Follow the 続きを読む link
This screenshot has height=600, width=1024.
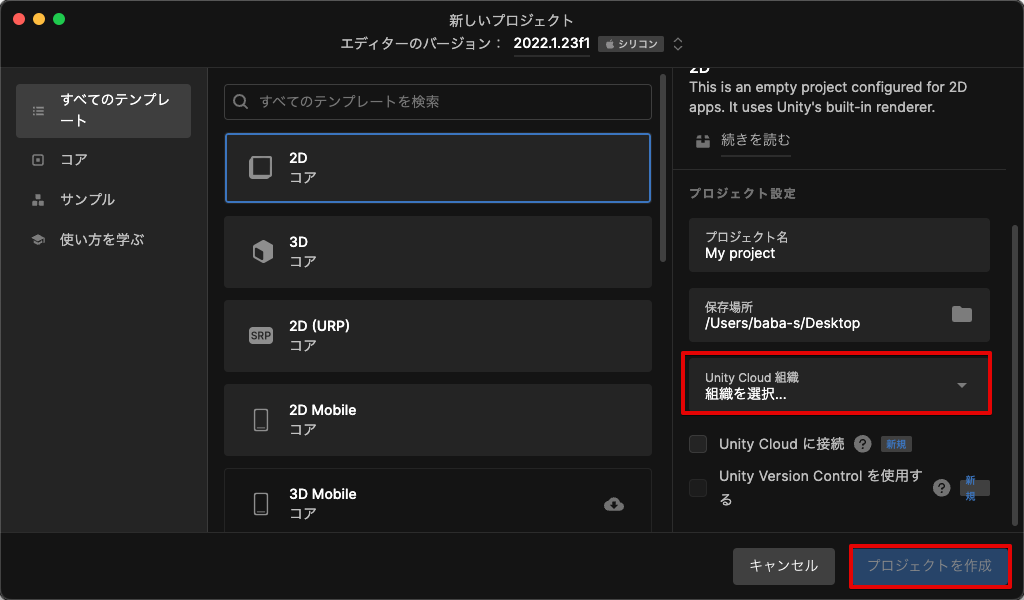tap(756, 140)
